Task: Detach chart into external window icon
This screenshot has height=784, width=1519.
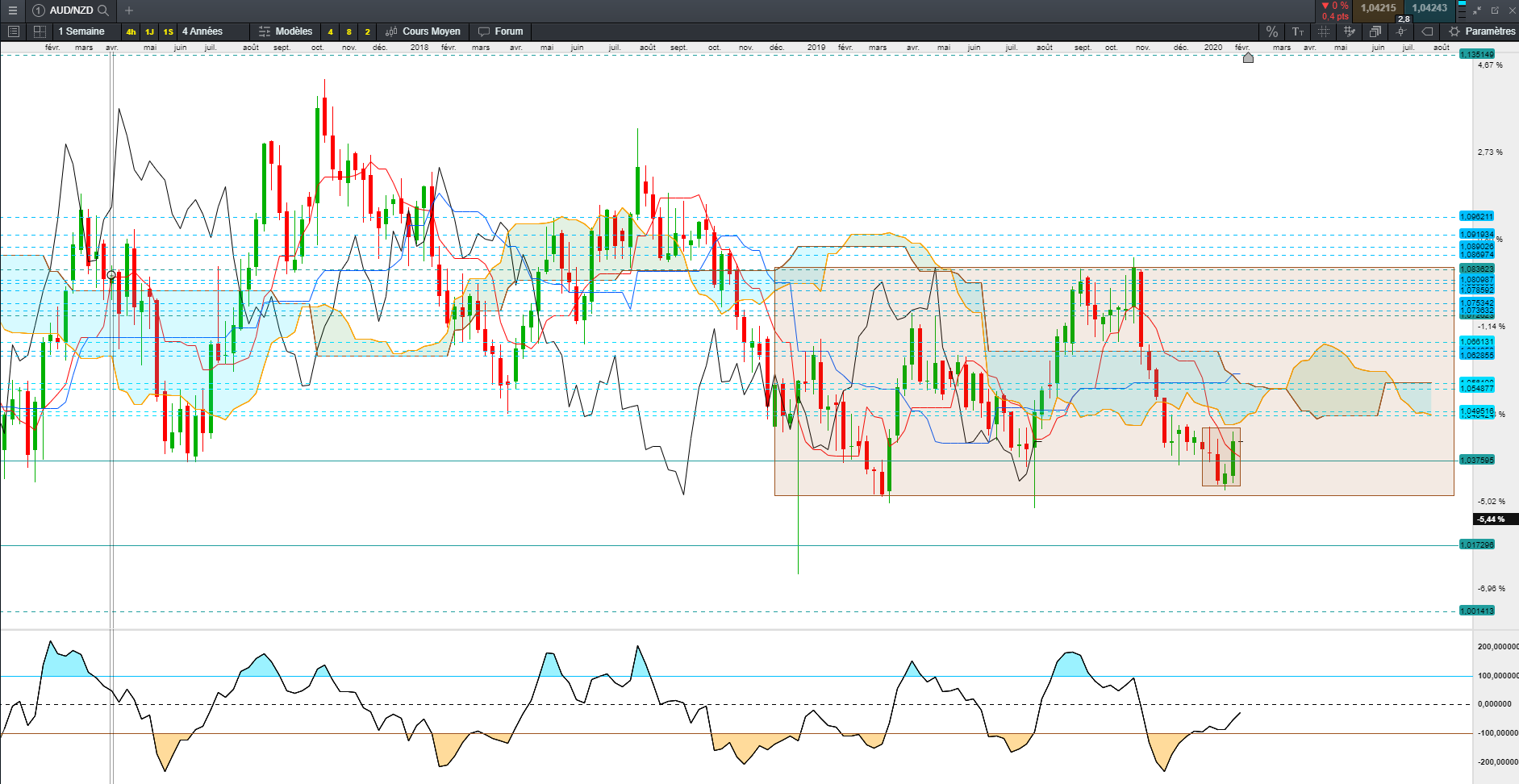Action: (1495, 10)
